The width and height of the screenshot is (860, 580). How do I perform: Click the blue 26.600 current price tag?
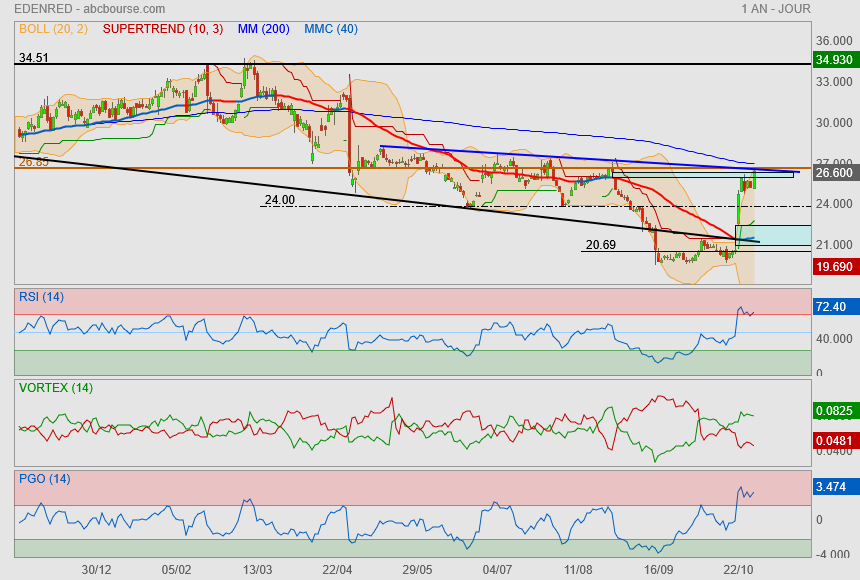pyautogui.click(x=834, y=172)
